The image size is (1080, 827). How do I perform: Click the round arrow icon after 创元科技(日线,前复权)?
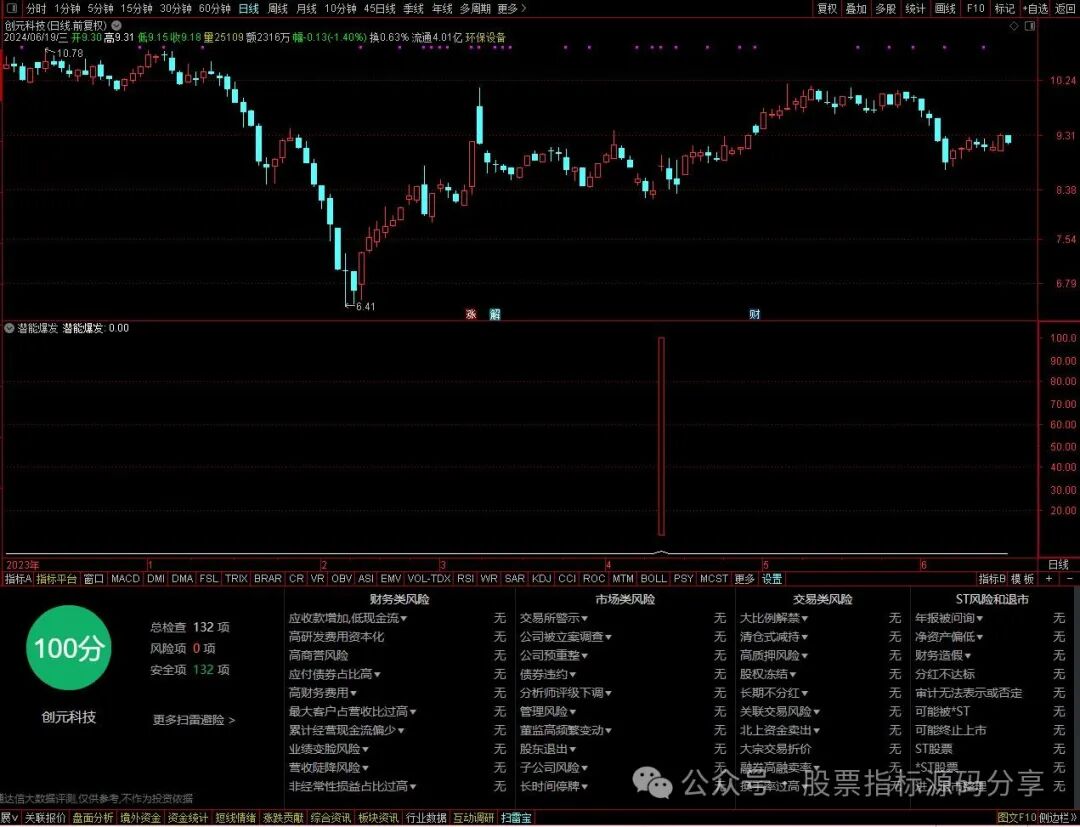[x=116, y=25]
